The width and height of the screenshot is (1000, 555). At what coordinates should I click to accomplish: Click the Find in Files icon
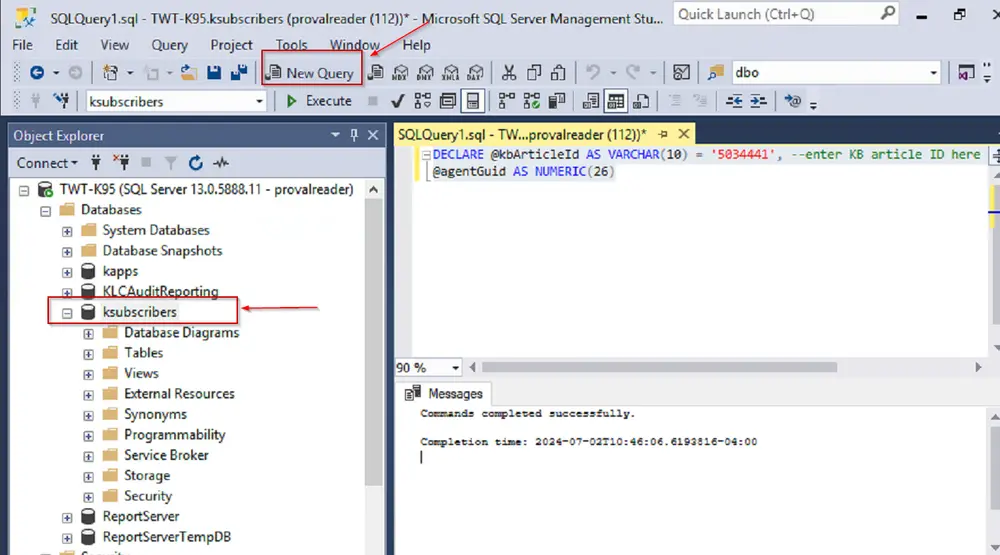[x=716, y=73]
